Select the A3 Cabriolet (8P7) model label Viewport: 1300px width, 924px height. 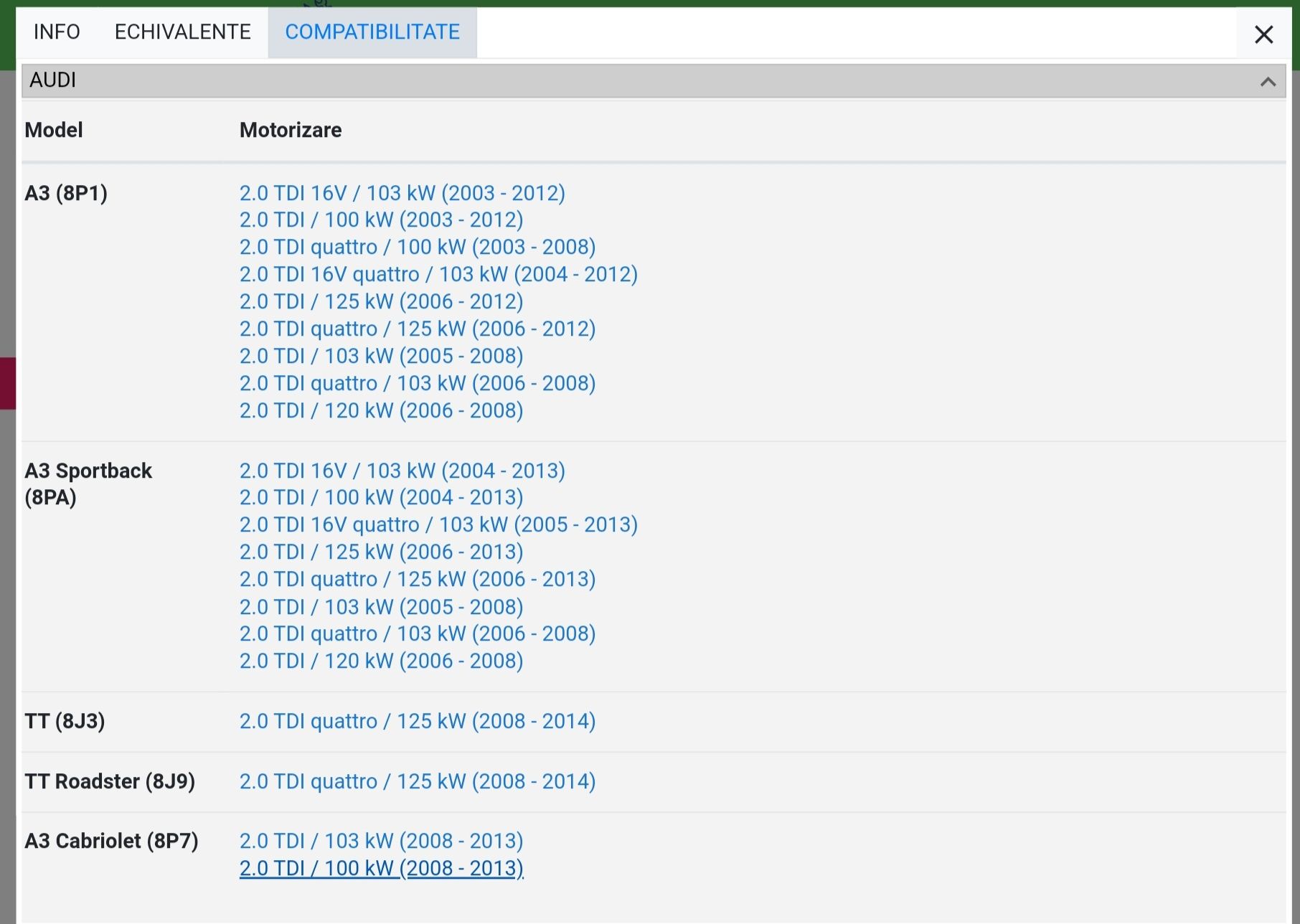point(111,841)
